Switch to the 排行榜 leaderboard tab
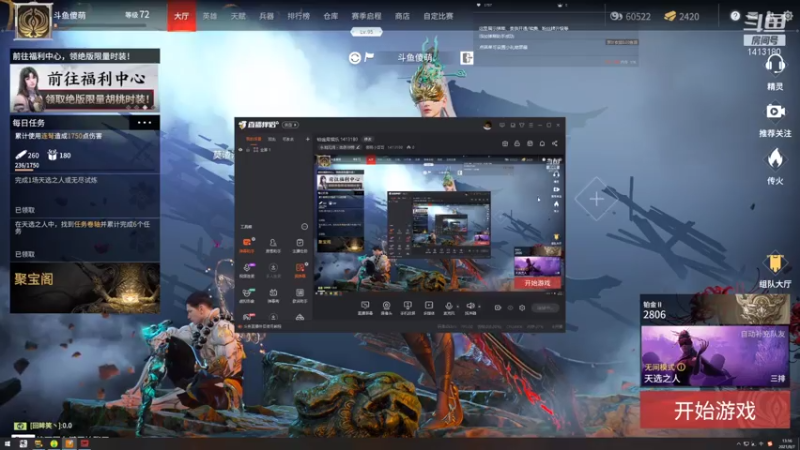Viewport: 800px width, 450px height. 298,16
